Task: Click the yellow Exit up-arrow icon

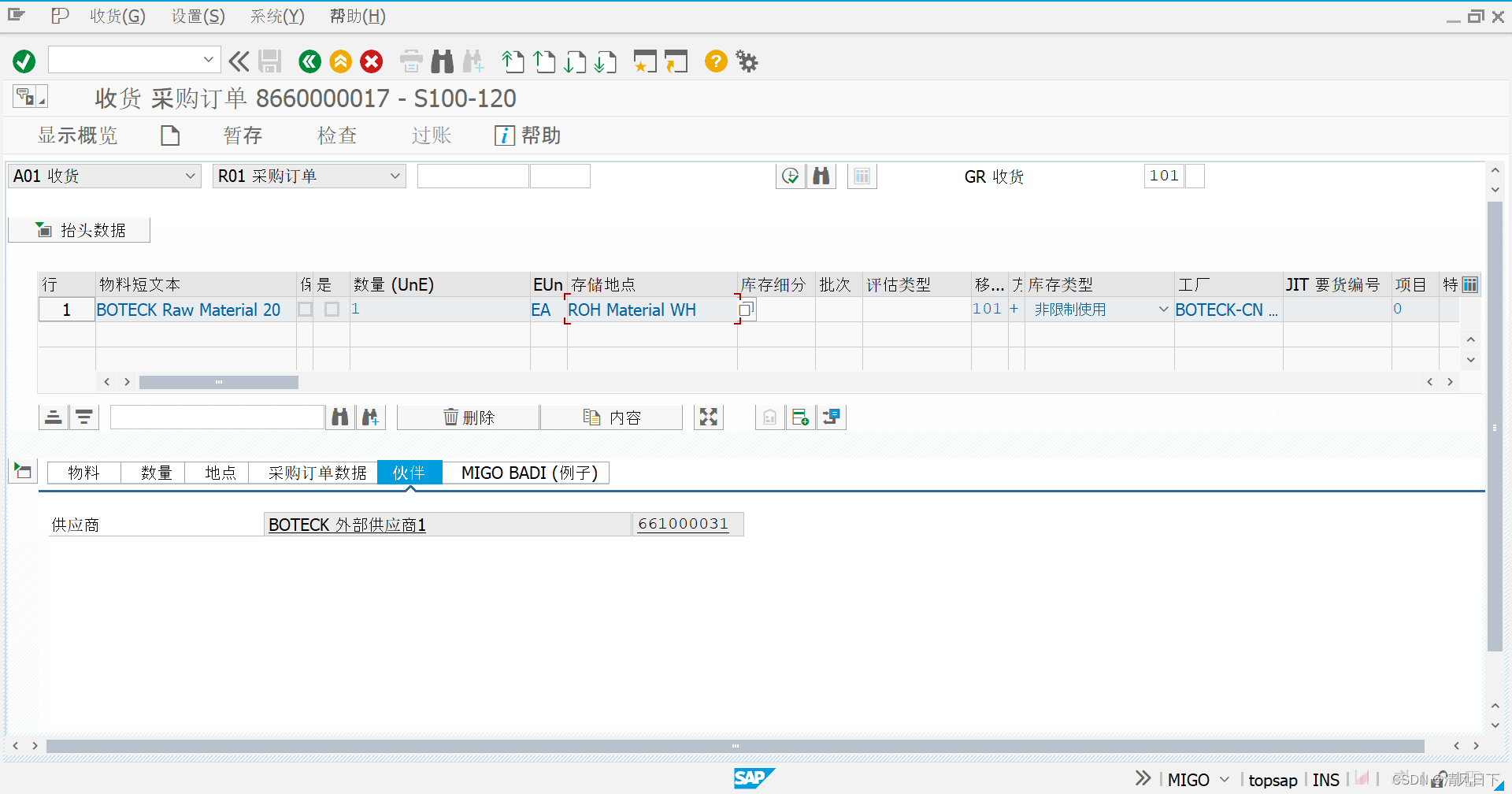Action: click(341, 61)
